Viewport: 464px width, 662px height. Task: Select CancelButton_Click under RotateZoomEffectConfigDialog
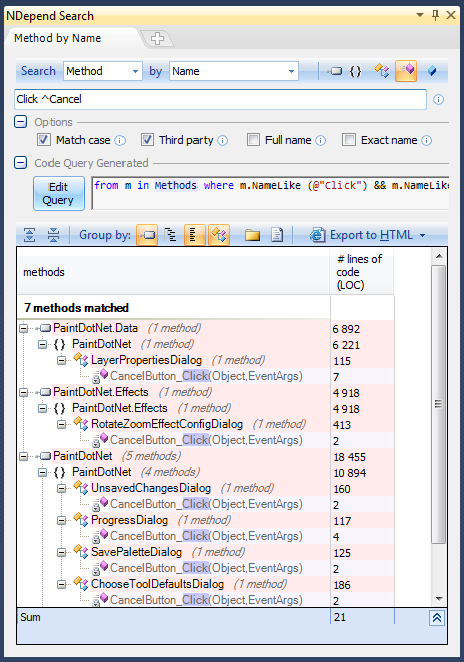[206, 440]
